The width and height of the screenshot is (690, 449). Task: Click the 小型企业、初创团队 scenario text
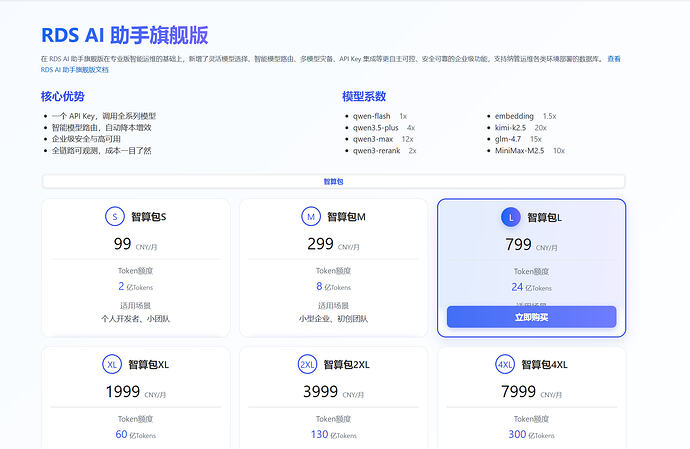point(334,318)
